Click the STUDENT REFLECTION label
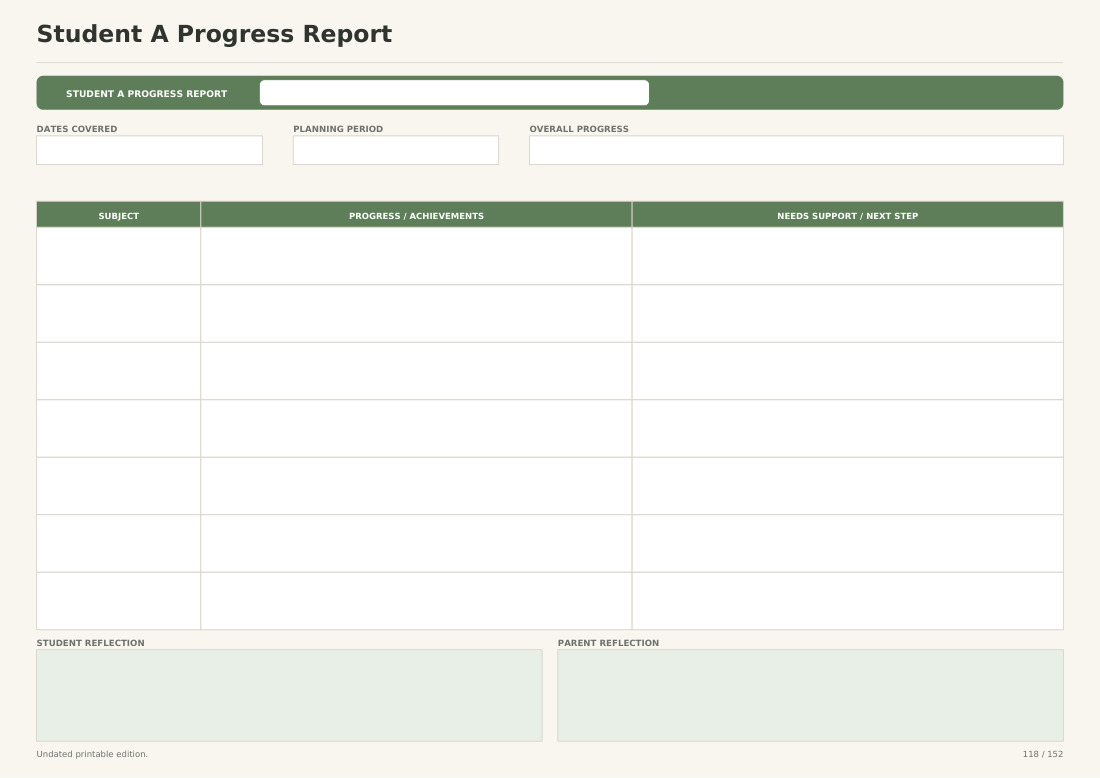Image resolution: width=1100 pixels, height=778 pixels. (x=90, y=643)
